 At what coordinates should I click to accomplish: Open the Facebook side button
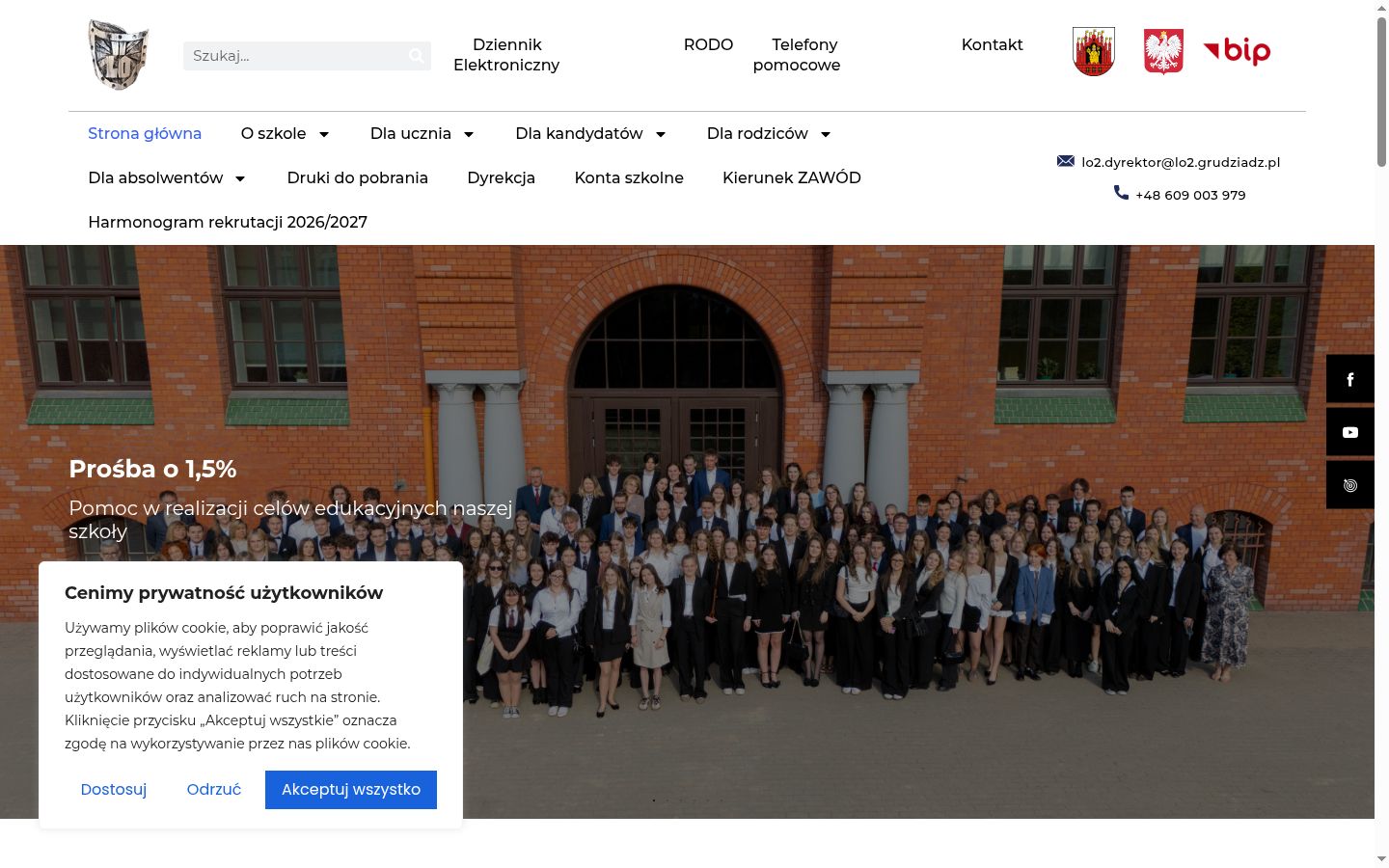1350,379
